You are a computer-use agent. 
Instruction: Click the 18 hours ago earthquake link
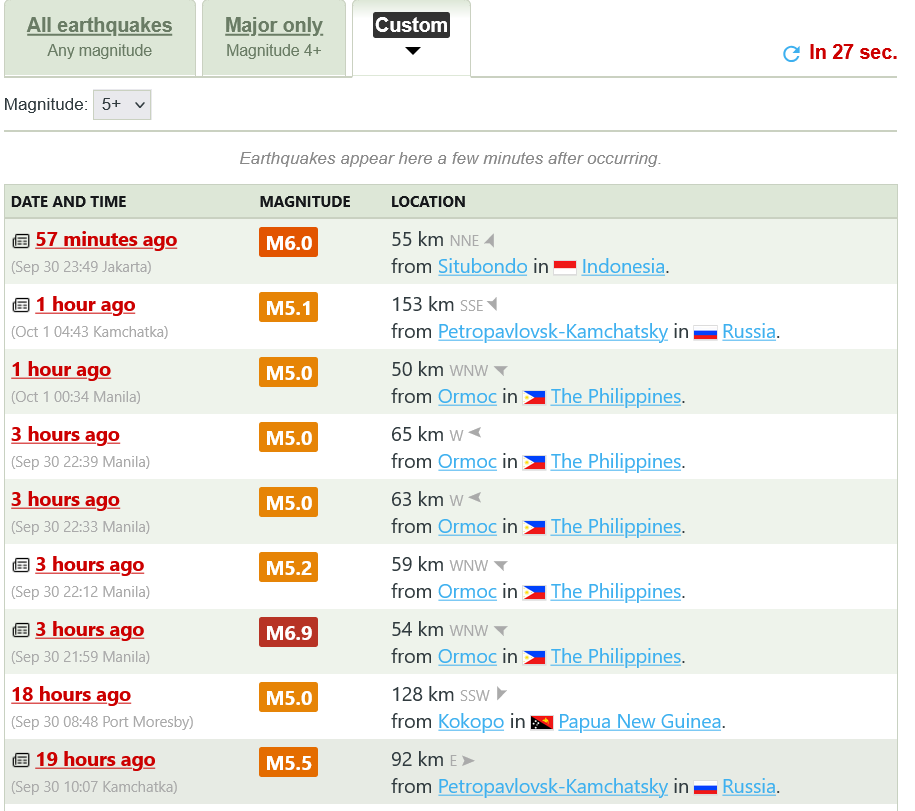pos(71,695)
